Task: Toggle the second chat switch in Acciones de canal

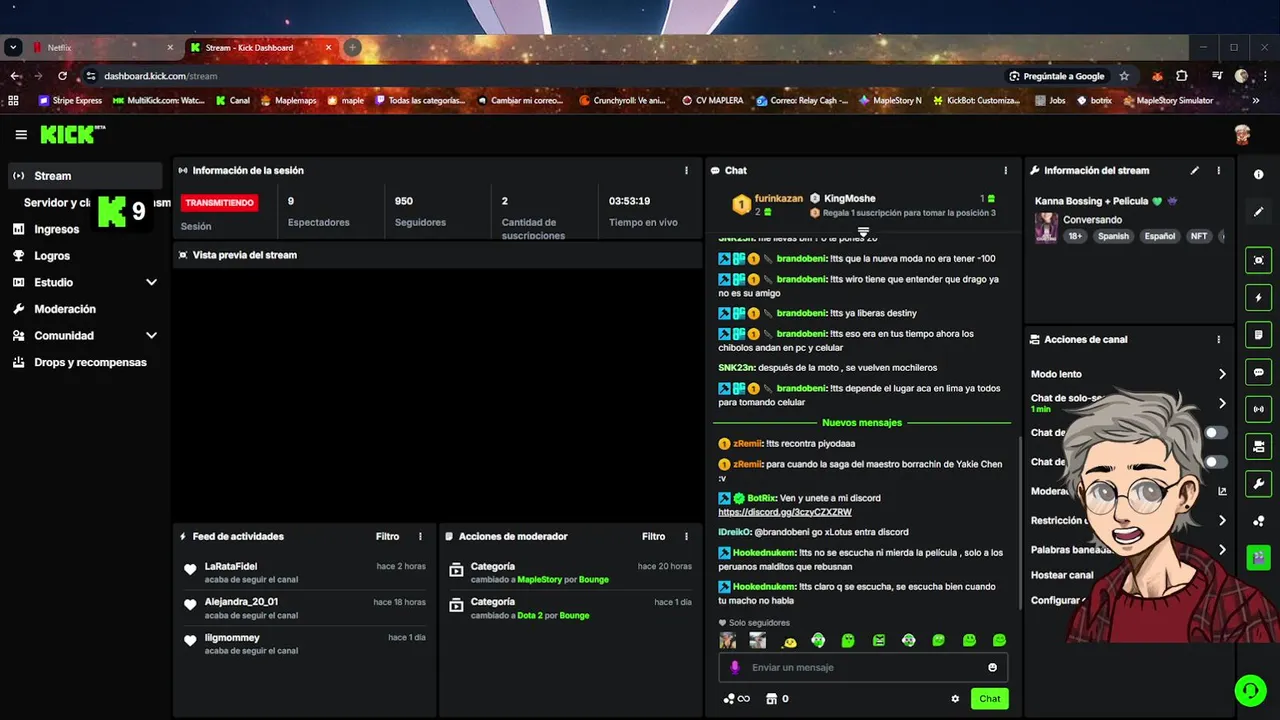Action: [1215, 462]
